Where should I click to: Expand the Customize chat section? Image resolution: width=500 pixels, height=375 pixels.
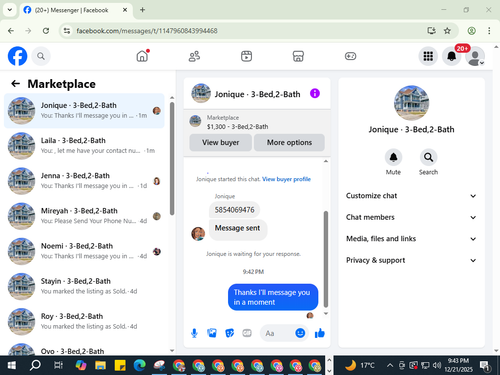pyautogui.click(x=411, y=196)
